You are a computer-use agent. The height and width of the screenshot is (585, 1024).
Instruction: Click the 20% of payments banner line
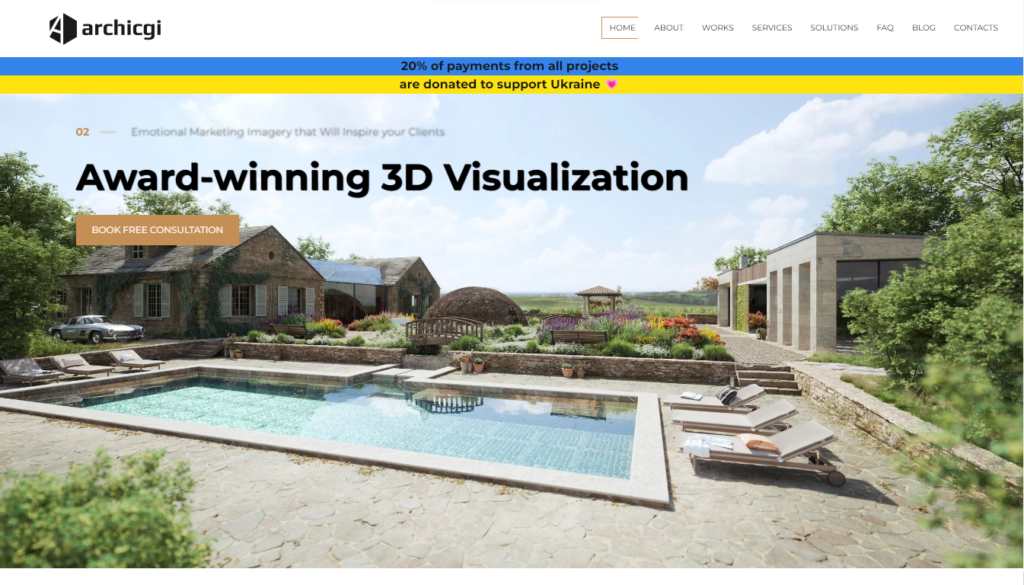pyautogui.click(x=511, y=65)
